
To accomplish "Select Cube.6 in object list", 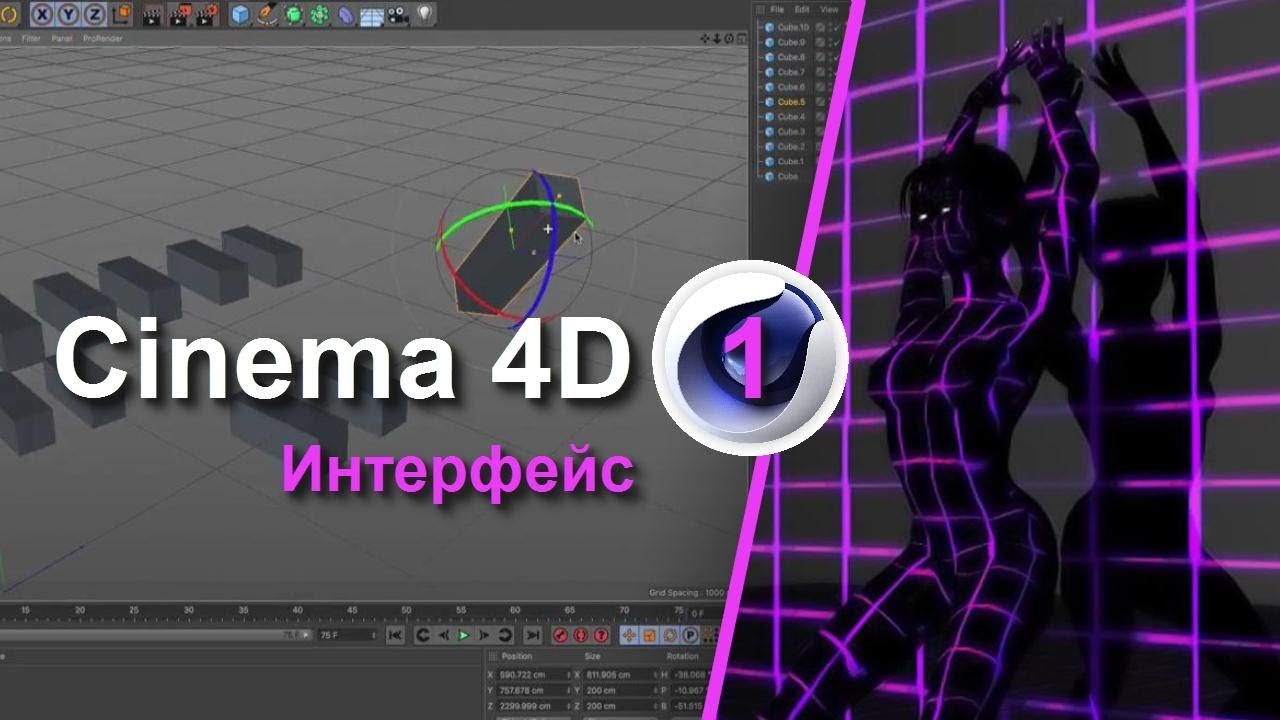I will tap(790, 87).
